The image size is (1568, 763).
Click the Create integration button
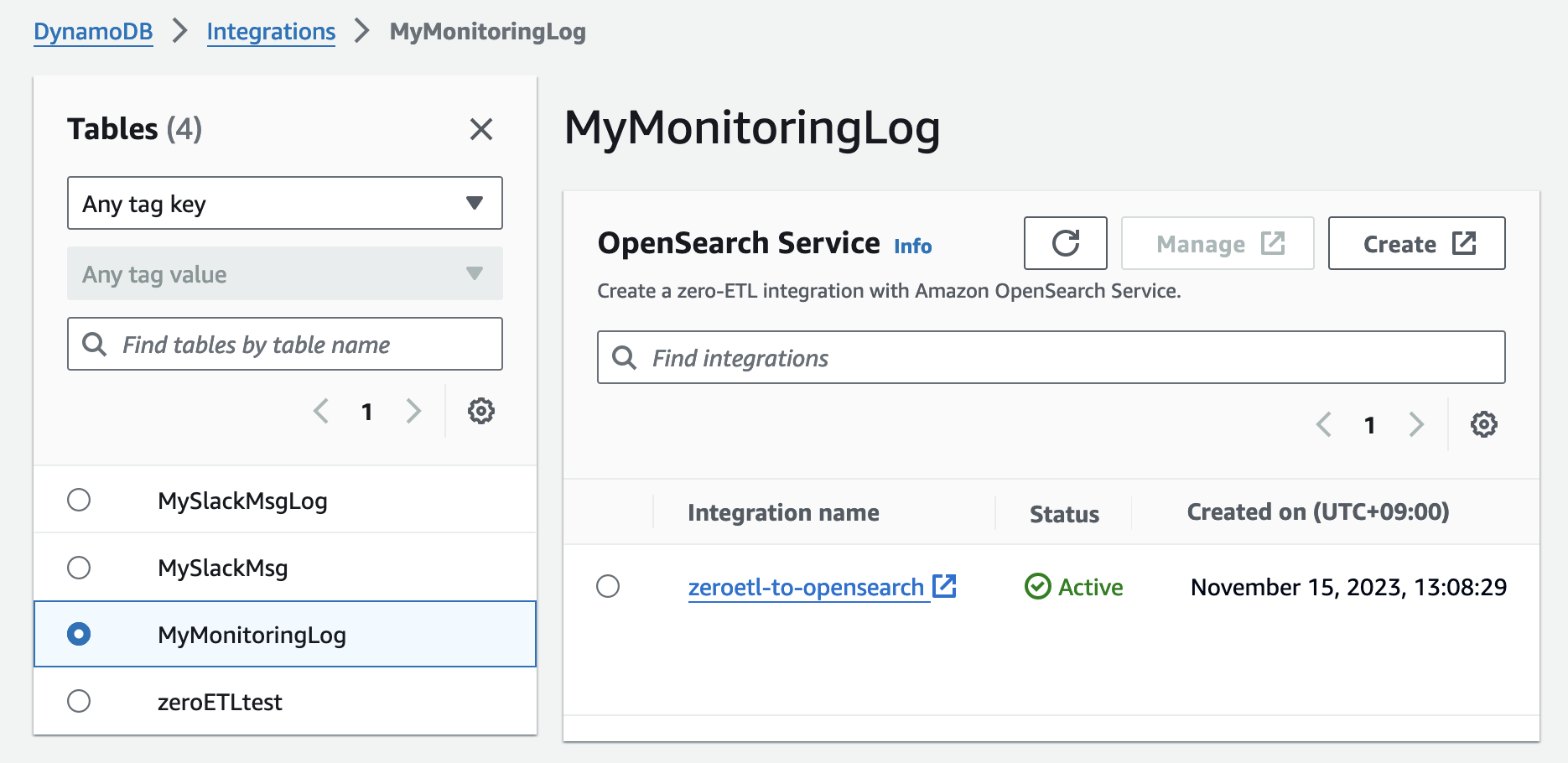coord(1416,243)
